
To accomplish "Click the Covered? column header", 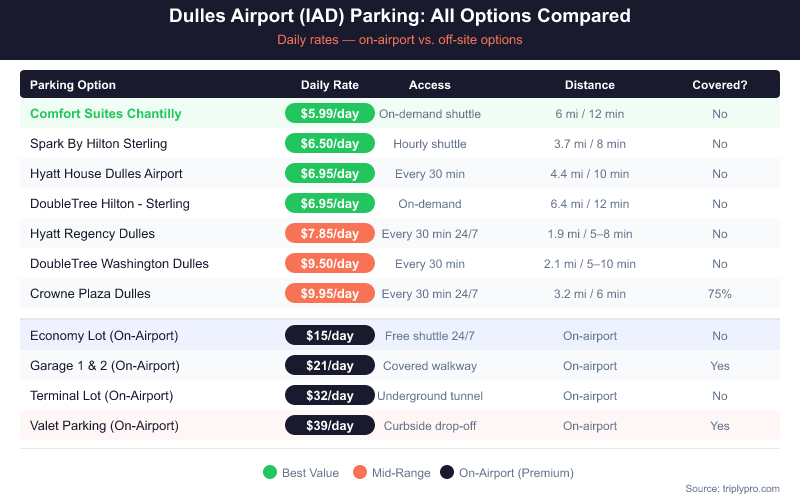I will point(720,85).
